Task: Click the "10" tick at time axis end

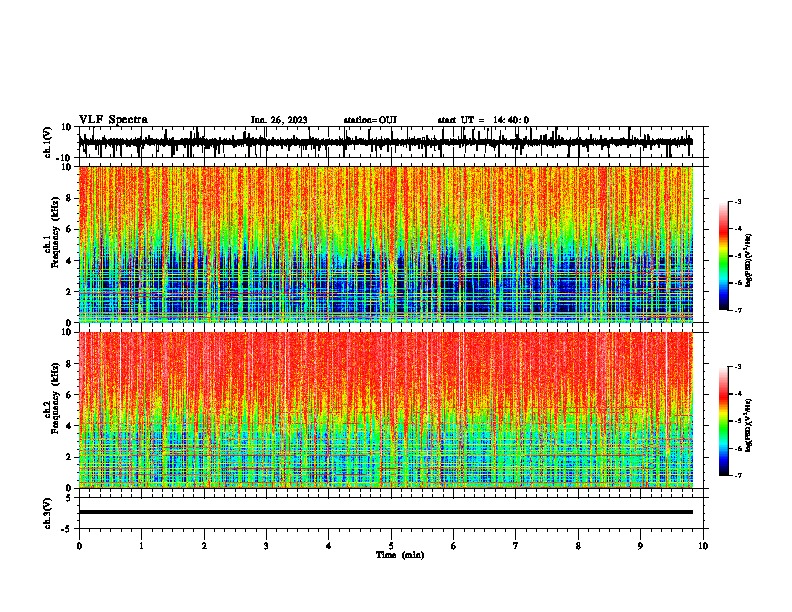Action: 703,546
